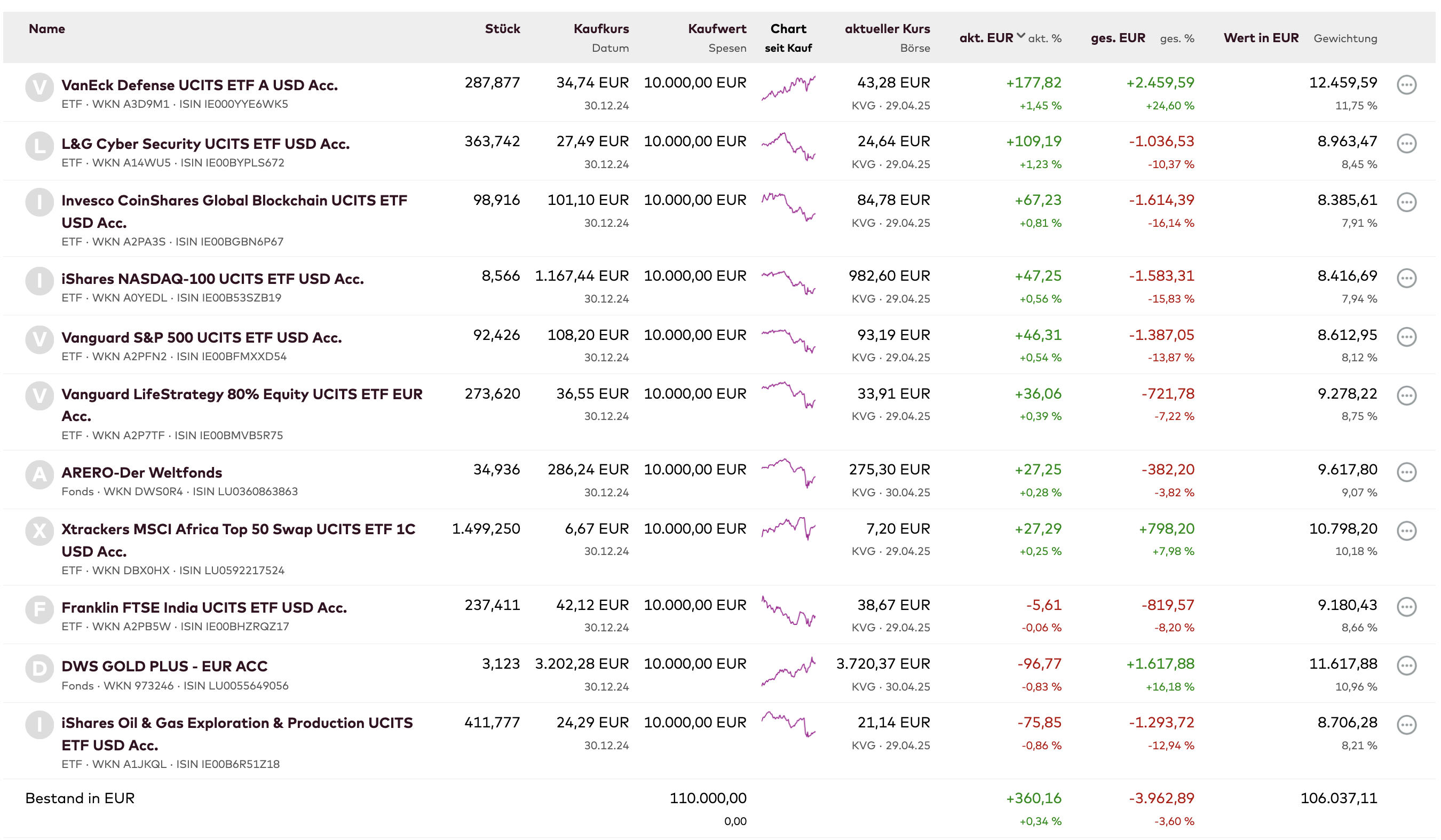The width and height of the screenshot is (1441, 840).
Task: Click the F avatar icon for Franklin India
Action: tap(39, 609)
